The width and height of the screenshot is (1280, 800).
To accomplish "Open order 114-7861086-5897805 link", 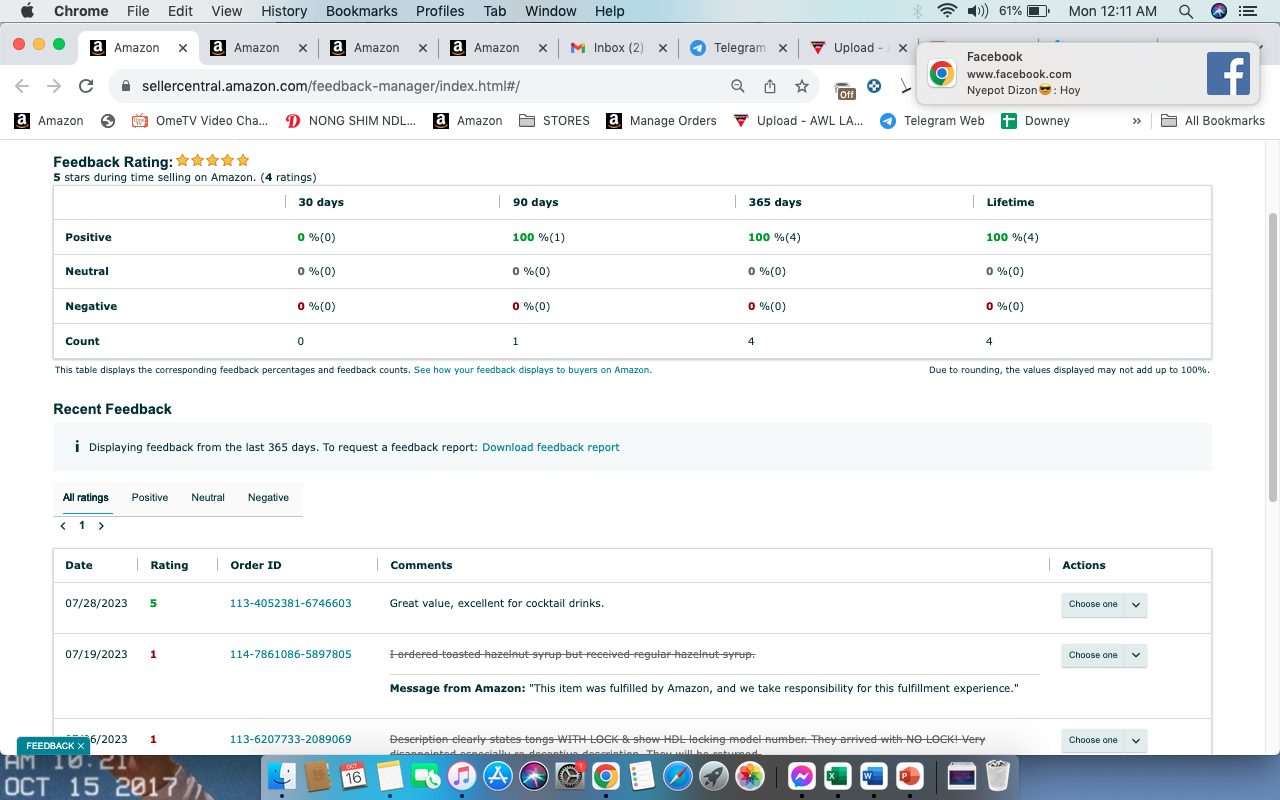I will click(x=291, y=655).
